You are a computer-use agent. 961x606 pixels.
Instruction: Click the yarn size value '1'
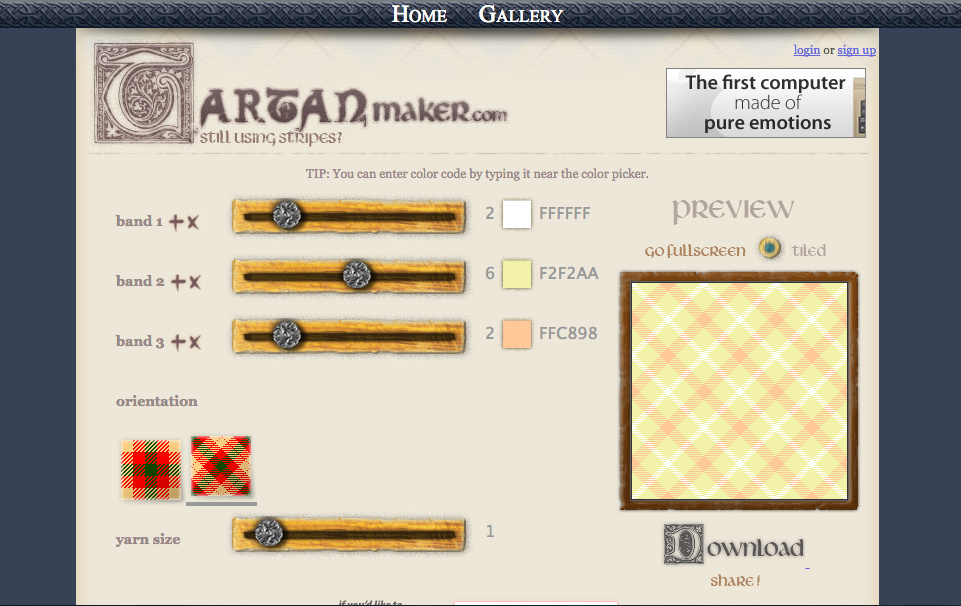click(x=490, y=531)
